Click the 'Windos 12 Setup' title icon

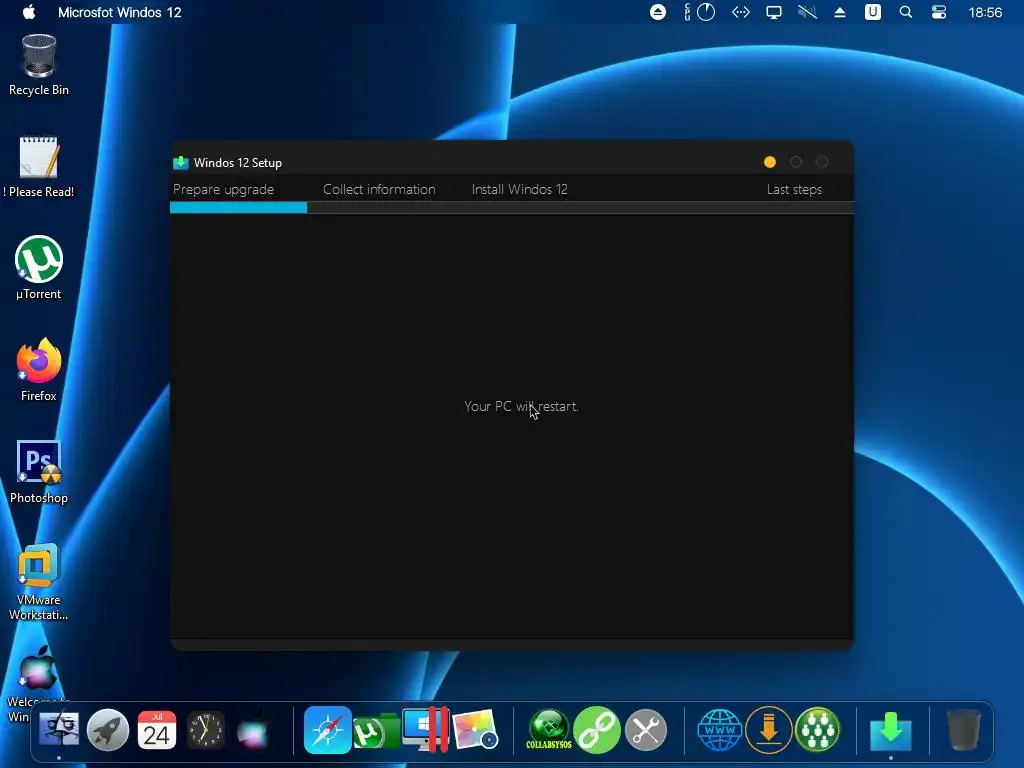[181, 163]
